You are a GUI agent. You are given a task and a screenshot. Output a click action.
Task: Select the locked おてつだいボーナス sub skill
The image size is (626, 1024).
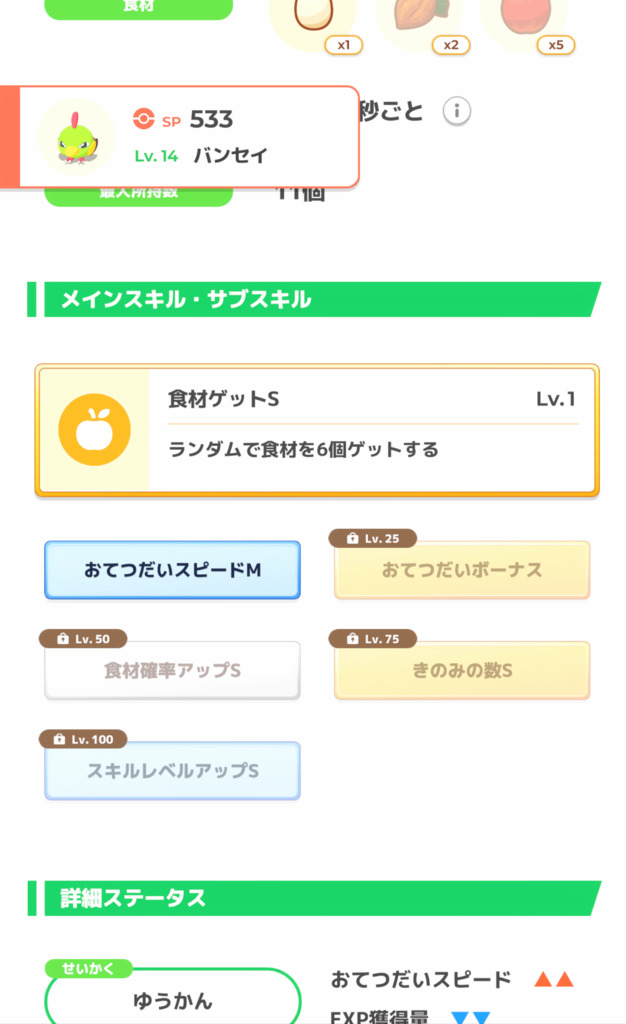pyautogui.click(x=462, y=571)
